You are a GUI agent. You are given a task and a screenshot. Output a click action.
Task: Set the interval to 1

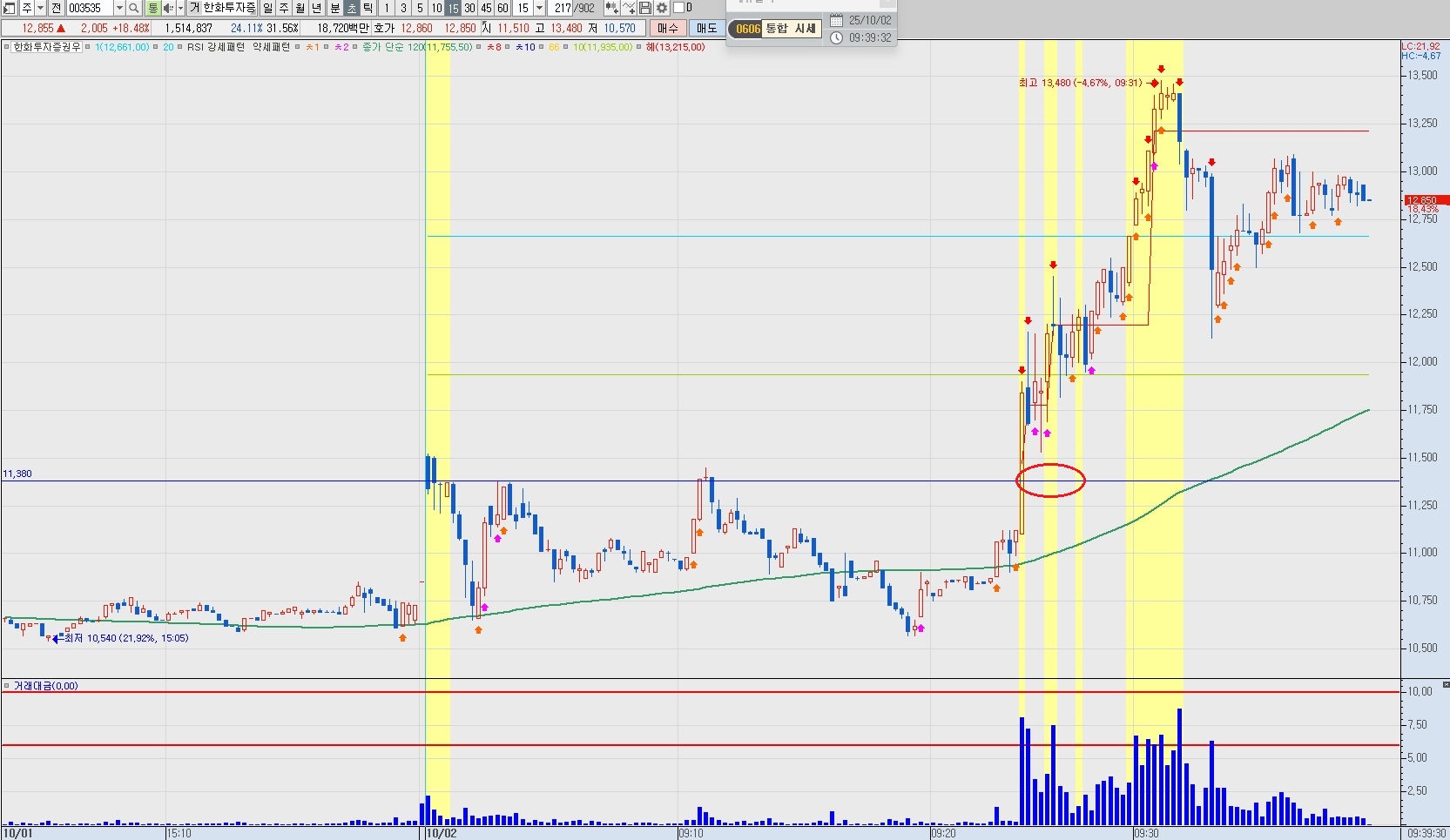tap(387, 8)
